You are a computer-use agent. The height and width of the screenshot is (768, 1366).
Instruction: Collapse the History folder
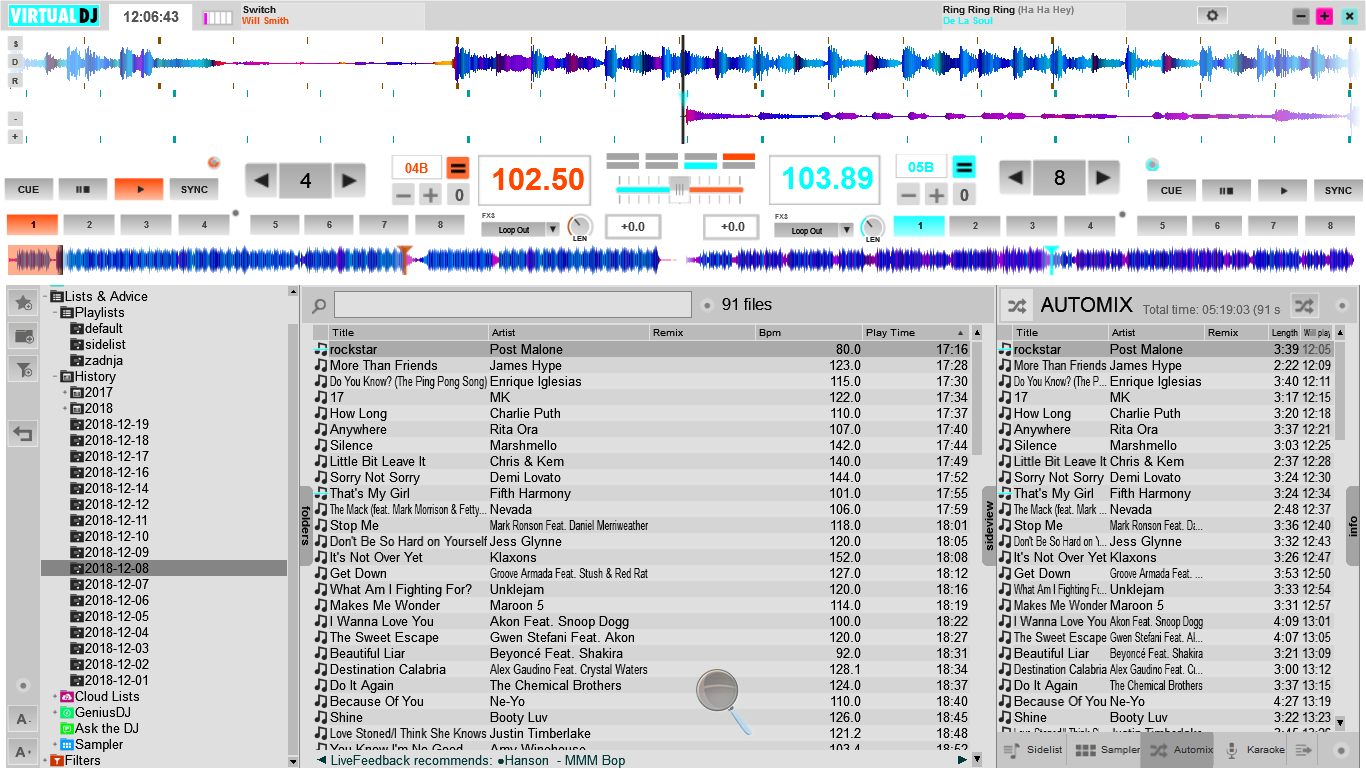tap(56, 376)
